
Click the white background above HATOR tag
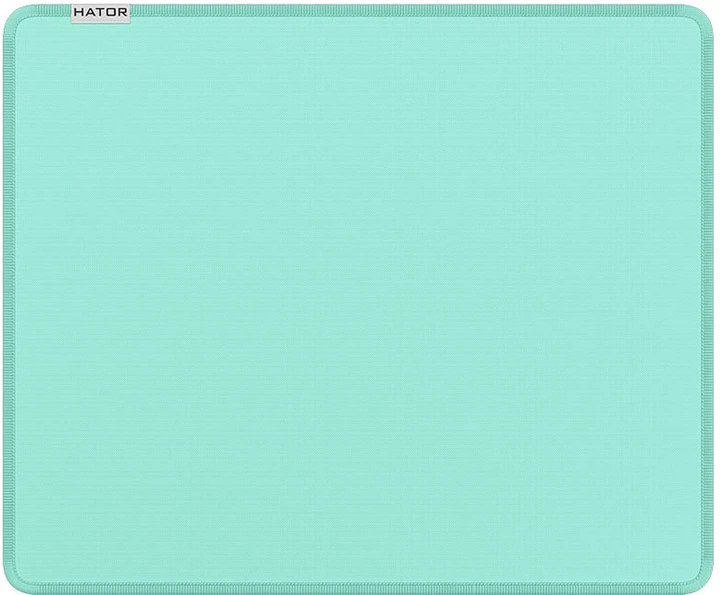click(101, 2)
